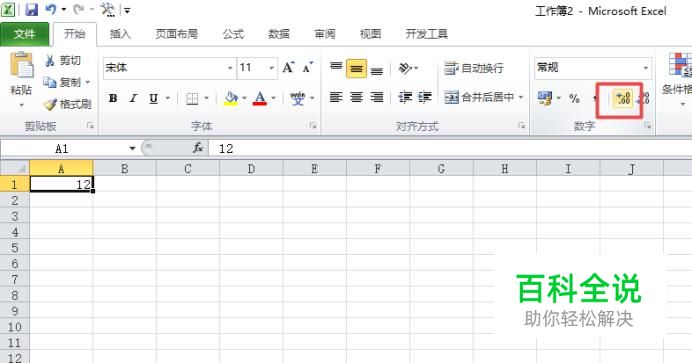Align text left
692x363 pixels.
(336, 97)
